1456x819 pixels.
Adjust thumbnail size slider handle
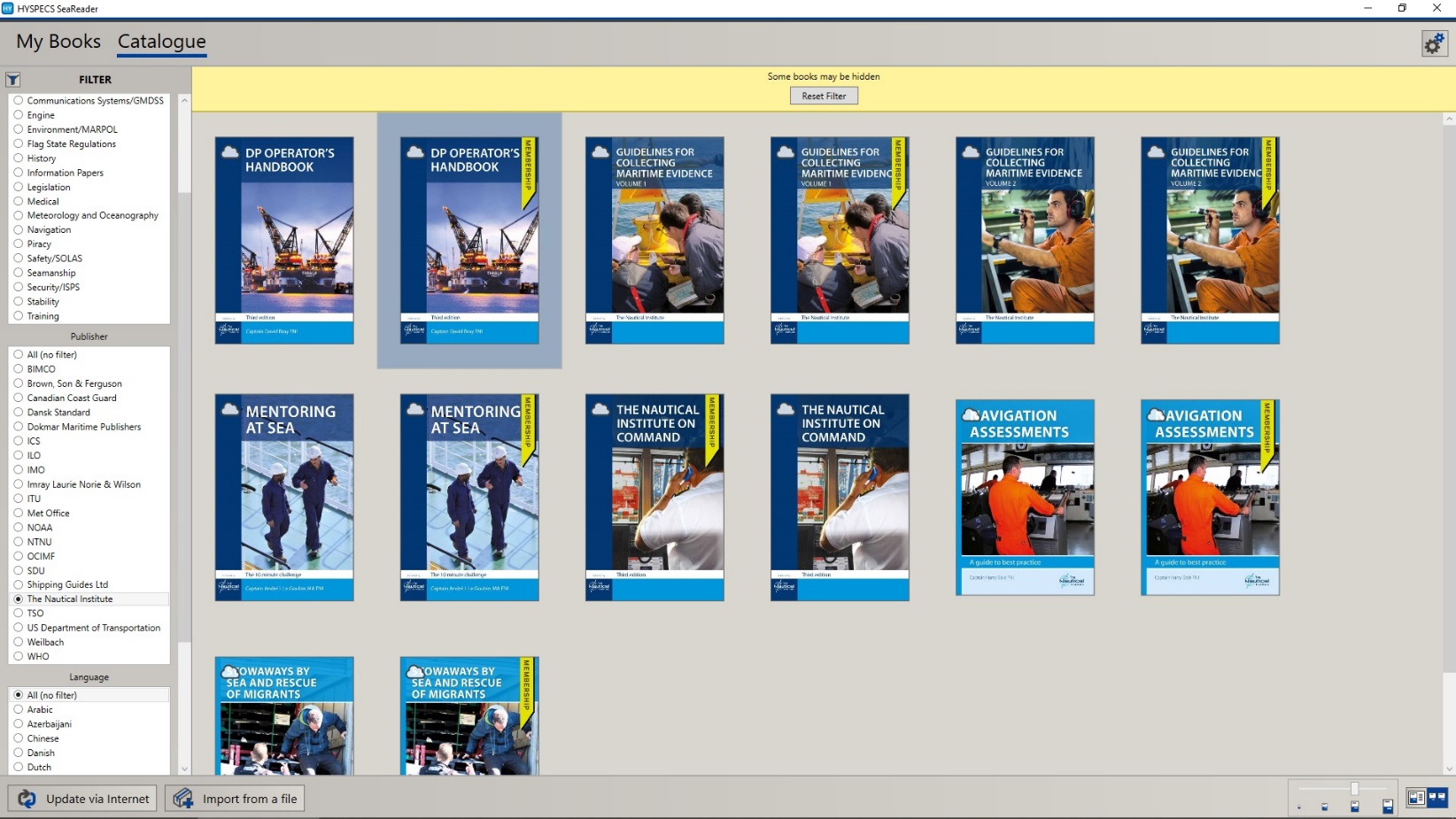pyautogui.click(x=1354, y=789)
